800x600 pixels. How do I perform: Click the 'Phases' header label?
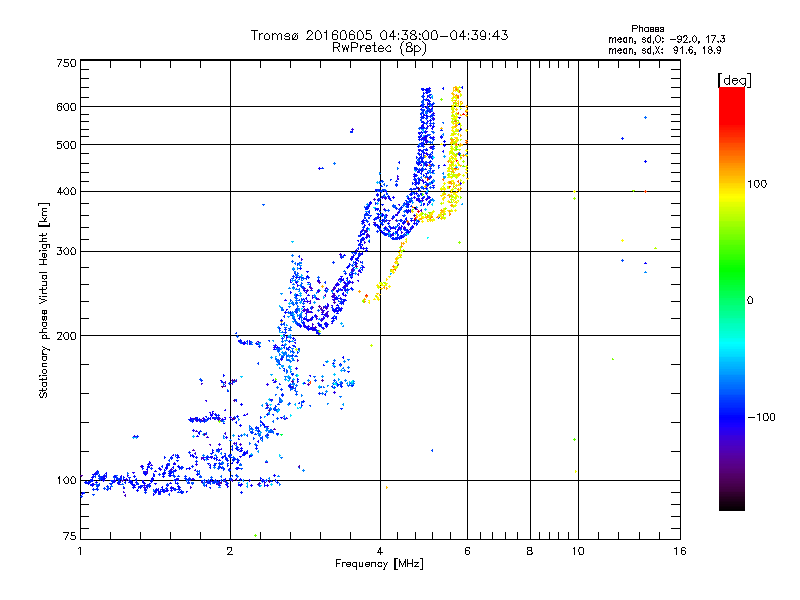(x=647, y=29)
